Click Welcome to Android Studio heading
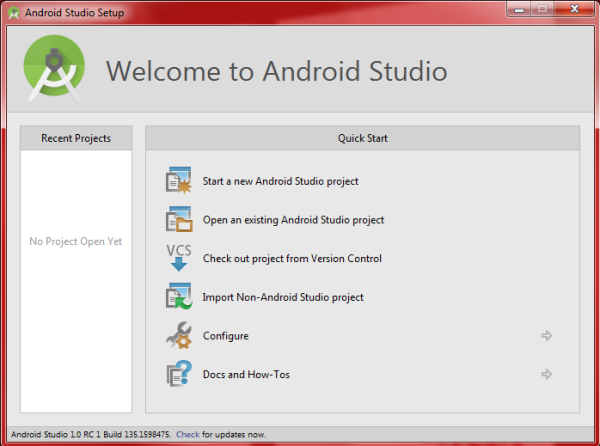Screen dimensions: 600x446 (276, 71)
